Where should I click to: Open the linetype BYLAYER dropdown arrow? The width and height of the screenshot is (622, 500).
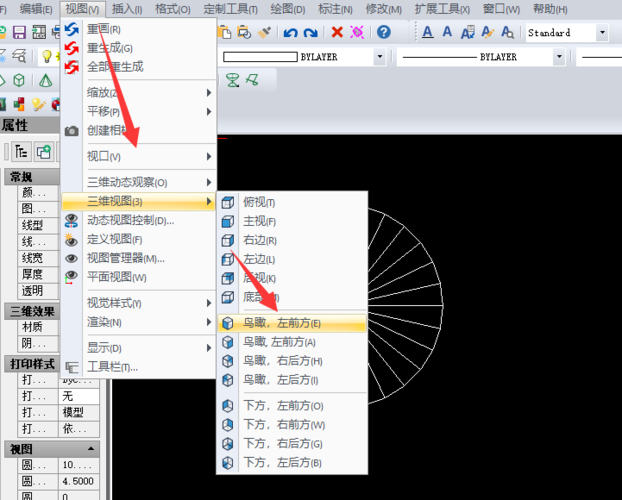[x=559, y=57]
